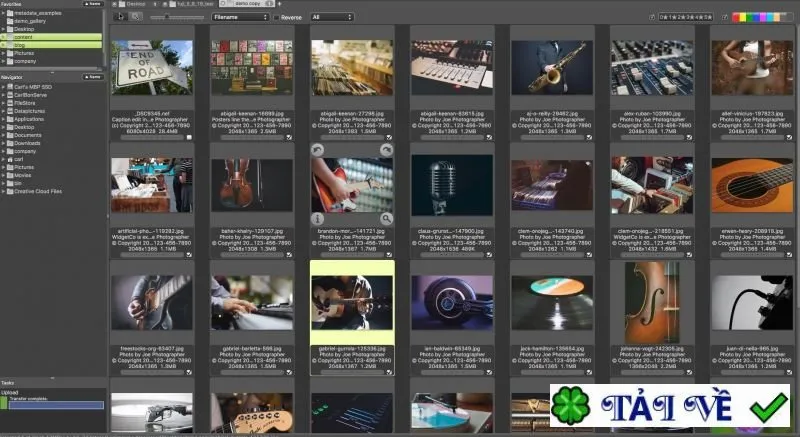The height and width of the screenshot is (437, 800).
Task: Toggle the color class filter checkbox
Action: pyautogui.click(x=725, y=17)
